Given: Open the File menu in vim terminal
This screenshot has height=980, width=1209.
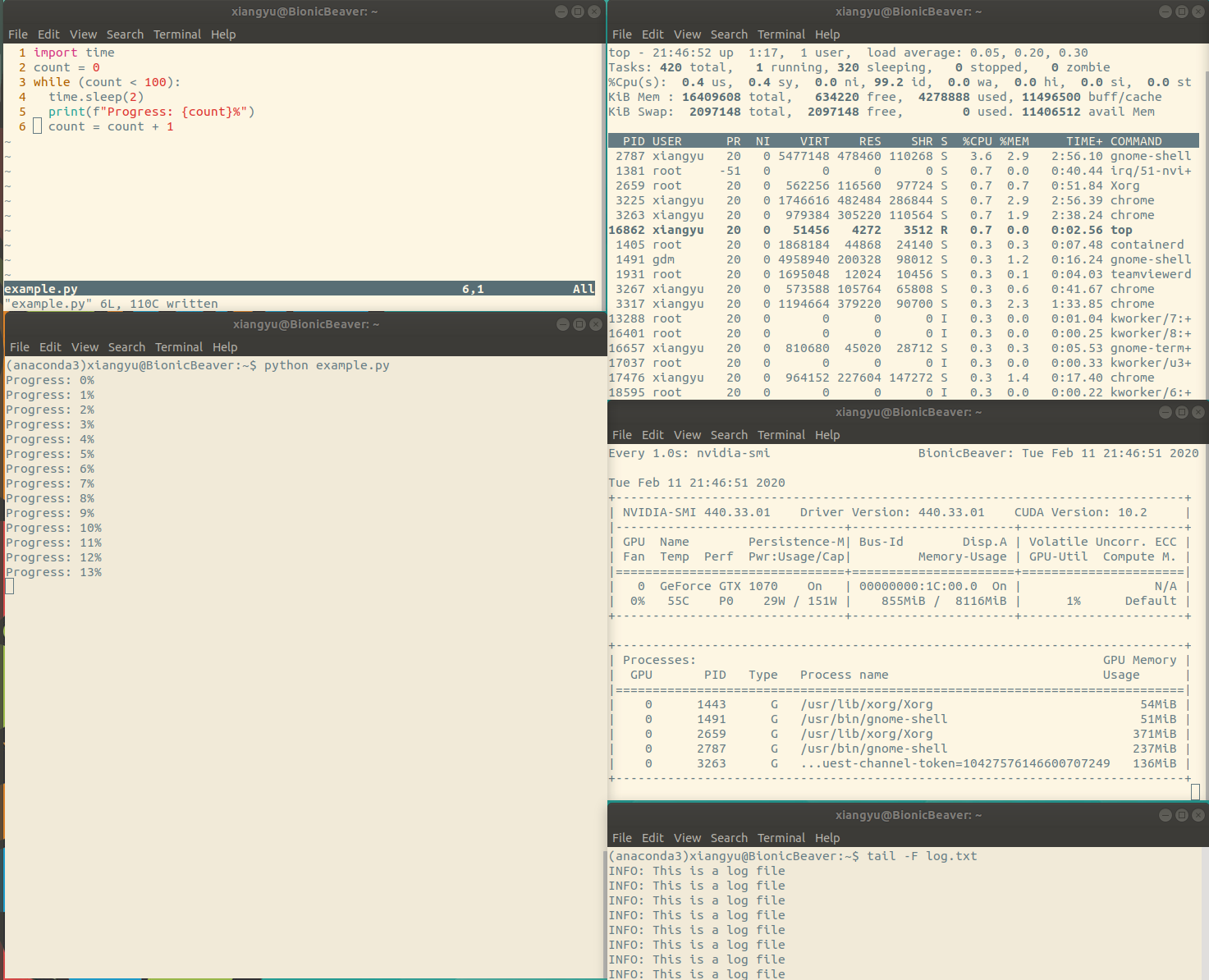Looking at the screenshot, I should pos(18,34).
